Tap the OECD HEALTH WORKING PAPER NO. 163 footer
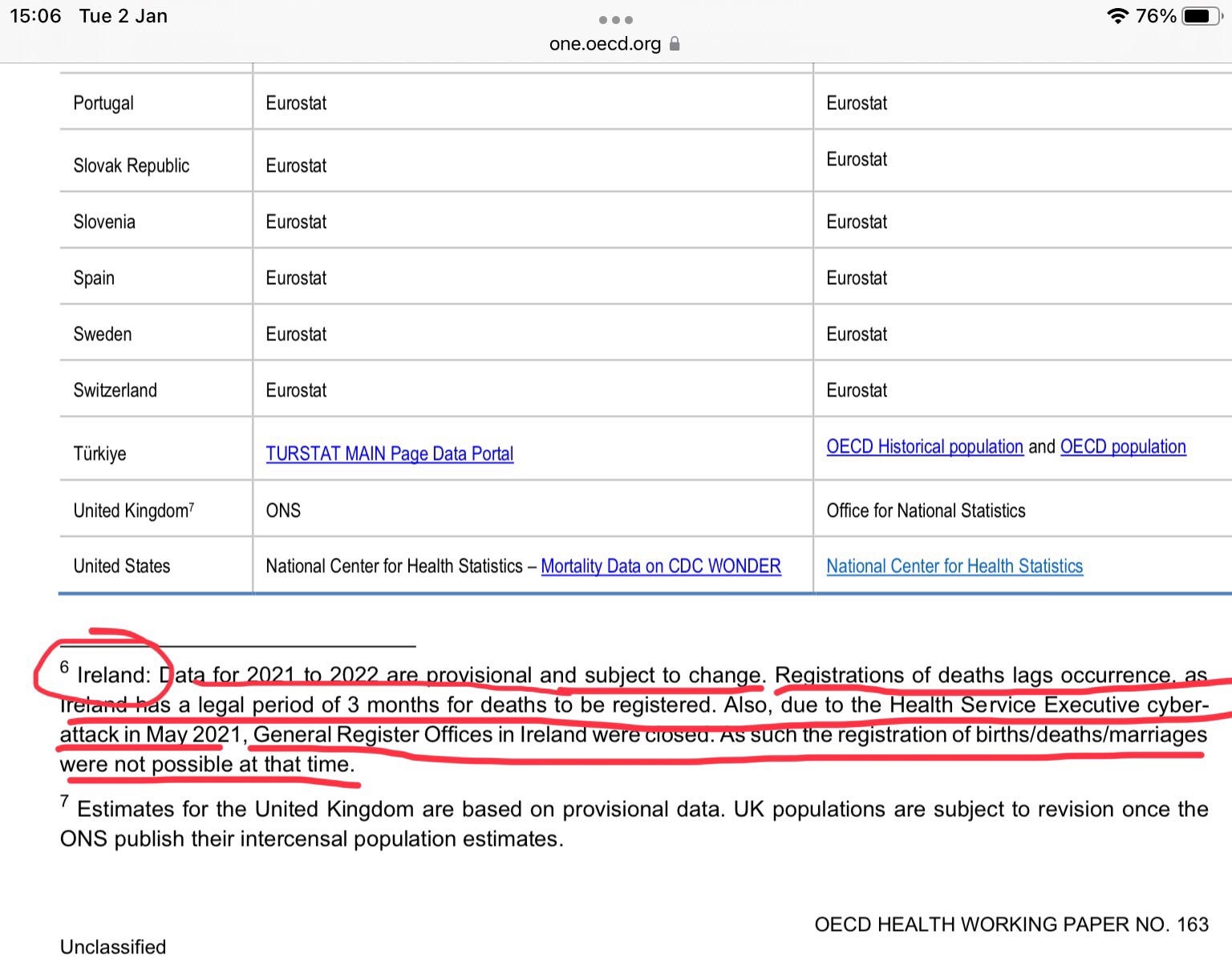The image size is (1232, 975). click(x=1011, y=924)
